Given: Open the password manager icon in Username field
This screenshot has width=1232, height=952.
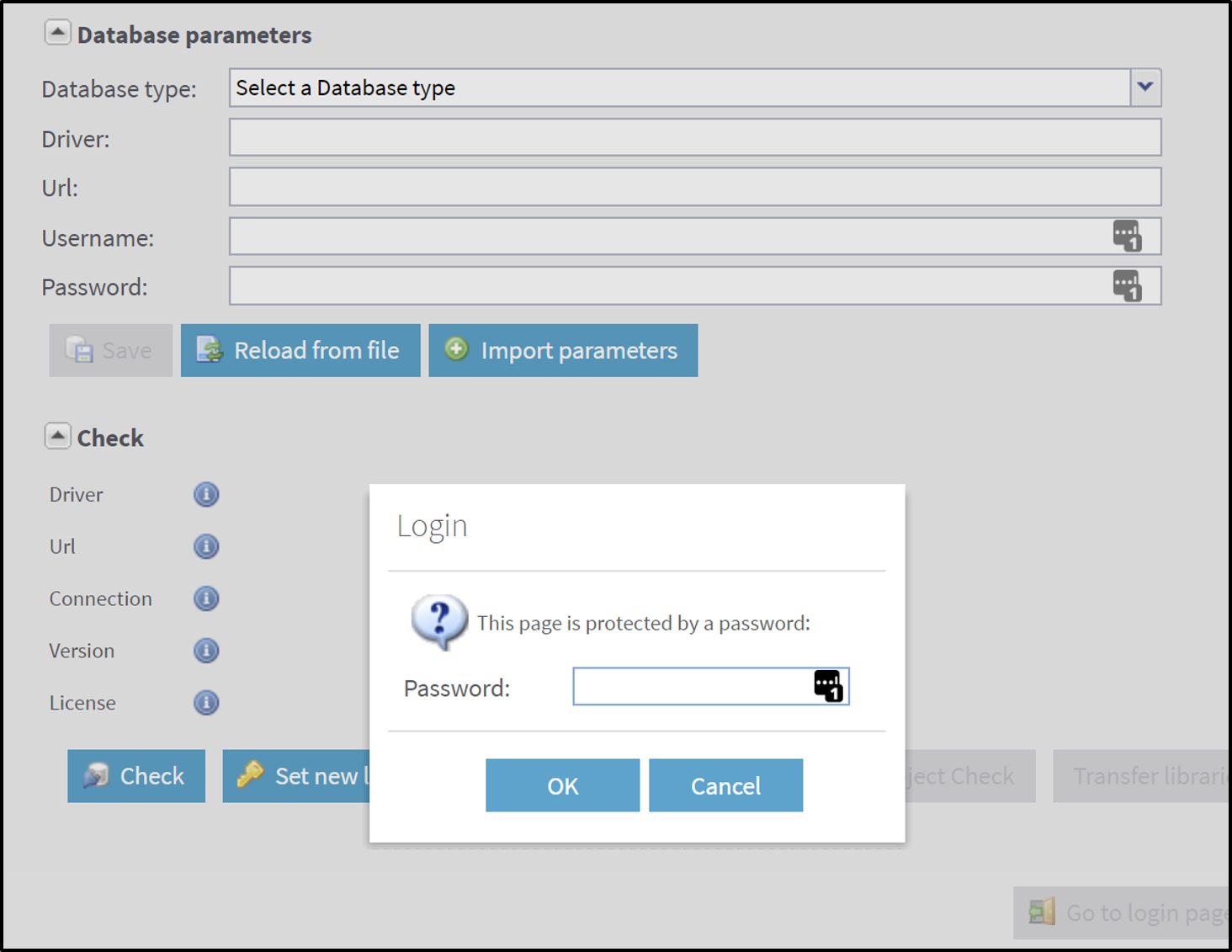Looking at the screenshot, I should [1128, 237].
